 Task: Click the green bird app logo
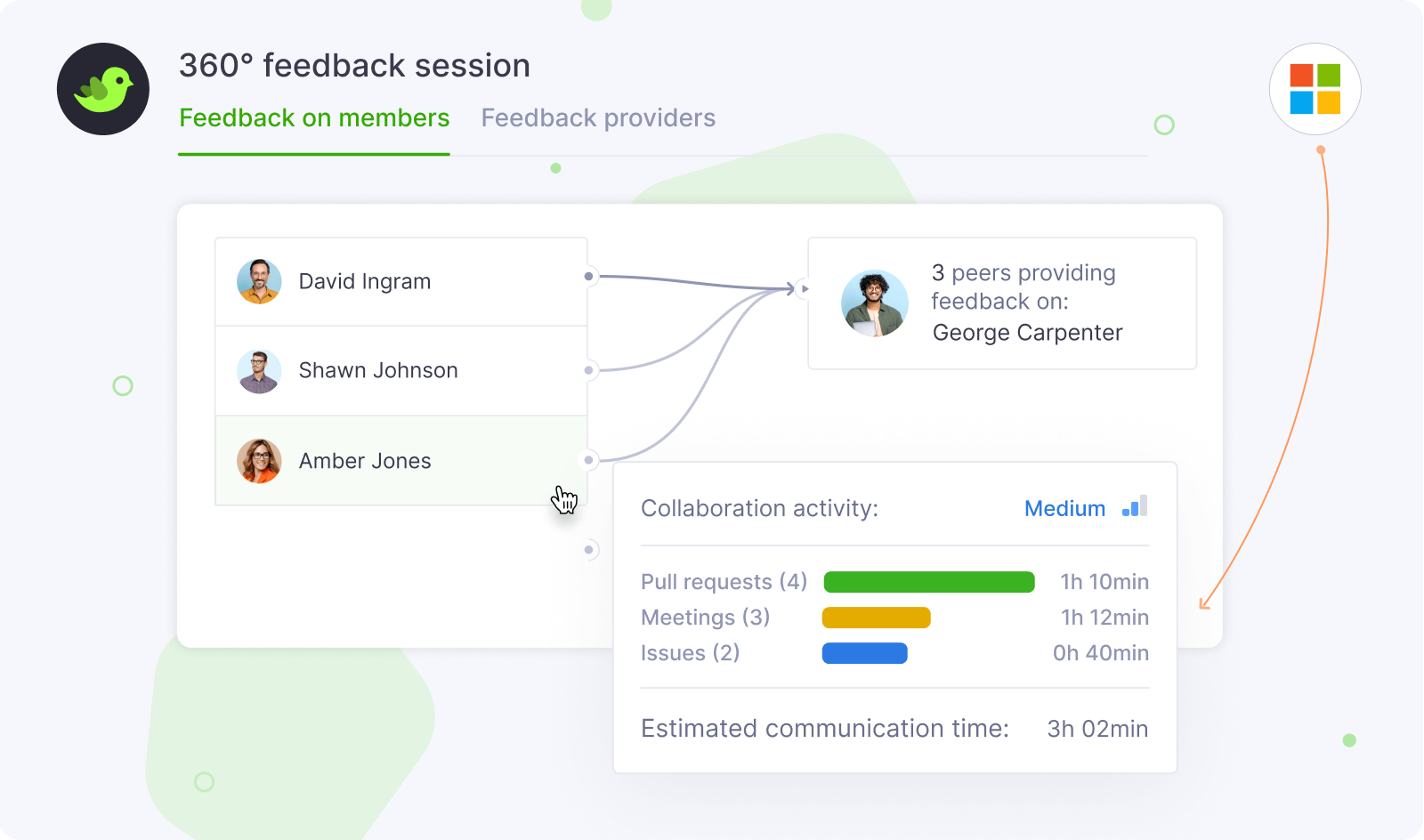[103, 89]
